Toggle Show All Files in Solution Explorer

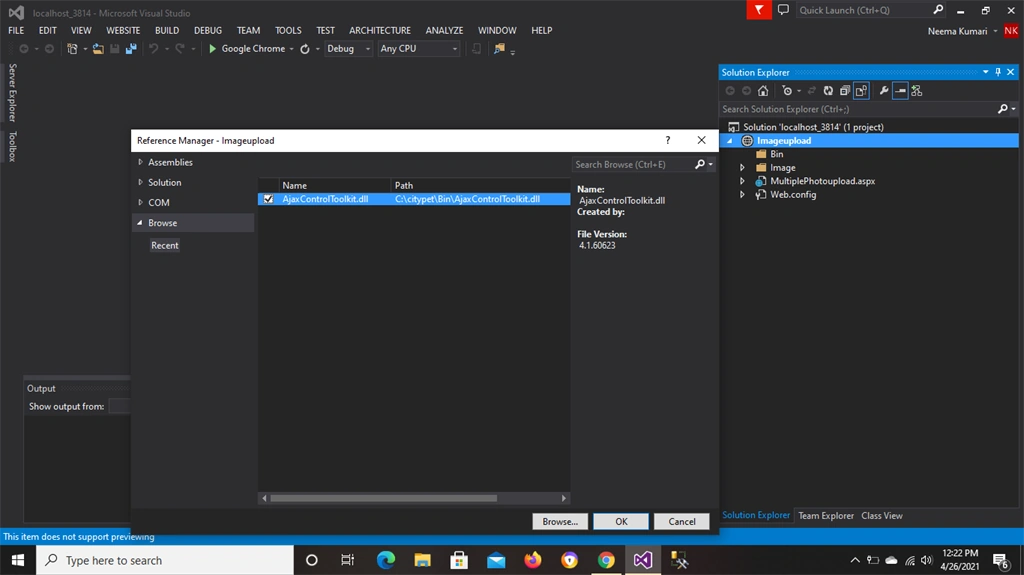point(861,91)
